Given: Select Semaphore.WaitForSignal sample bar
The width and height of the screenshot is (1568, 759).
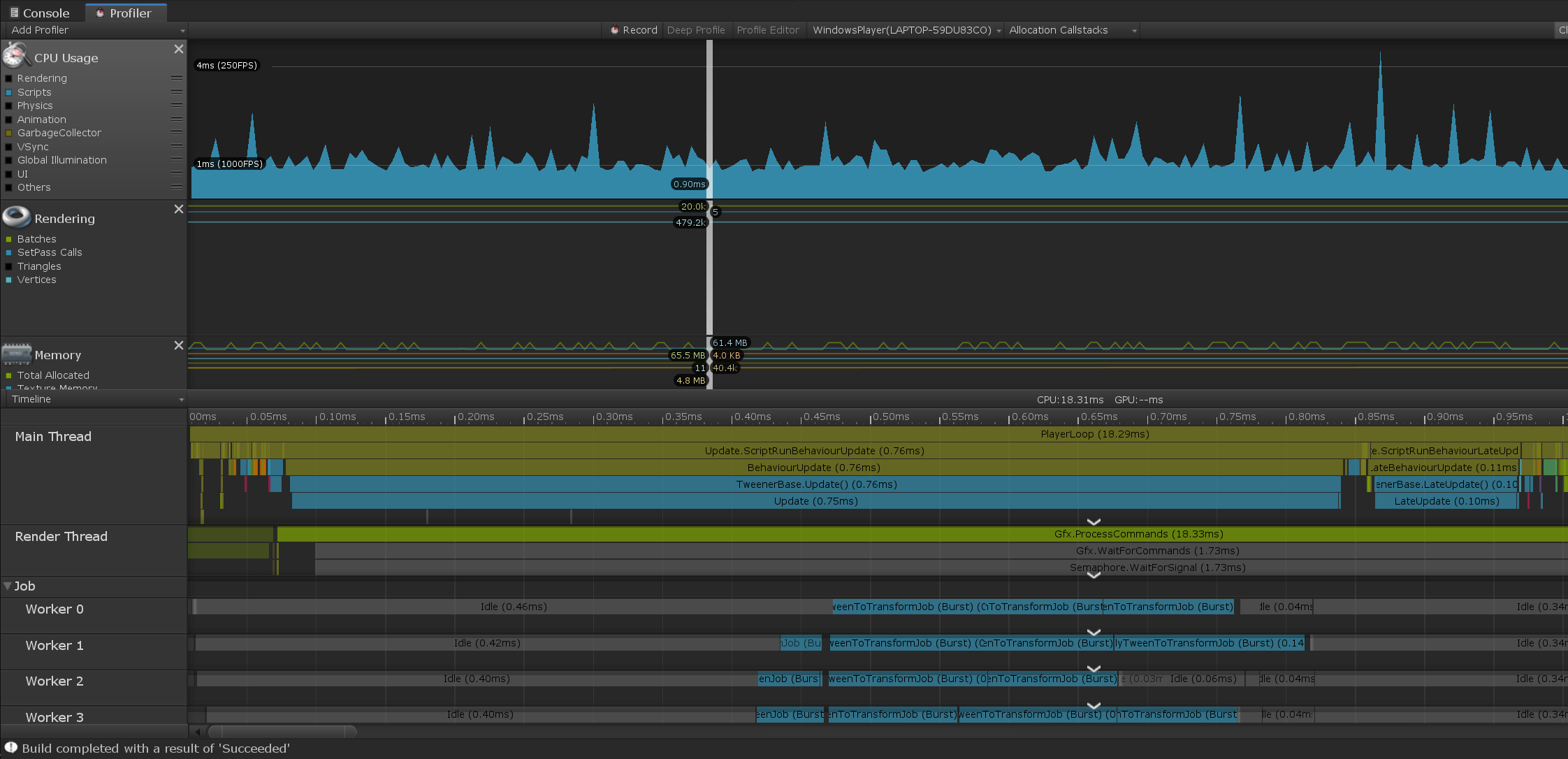Looking at the screenshot, I should (x=941, y=568).
